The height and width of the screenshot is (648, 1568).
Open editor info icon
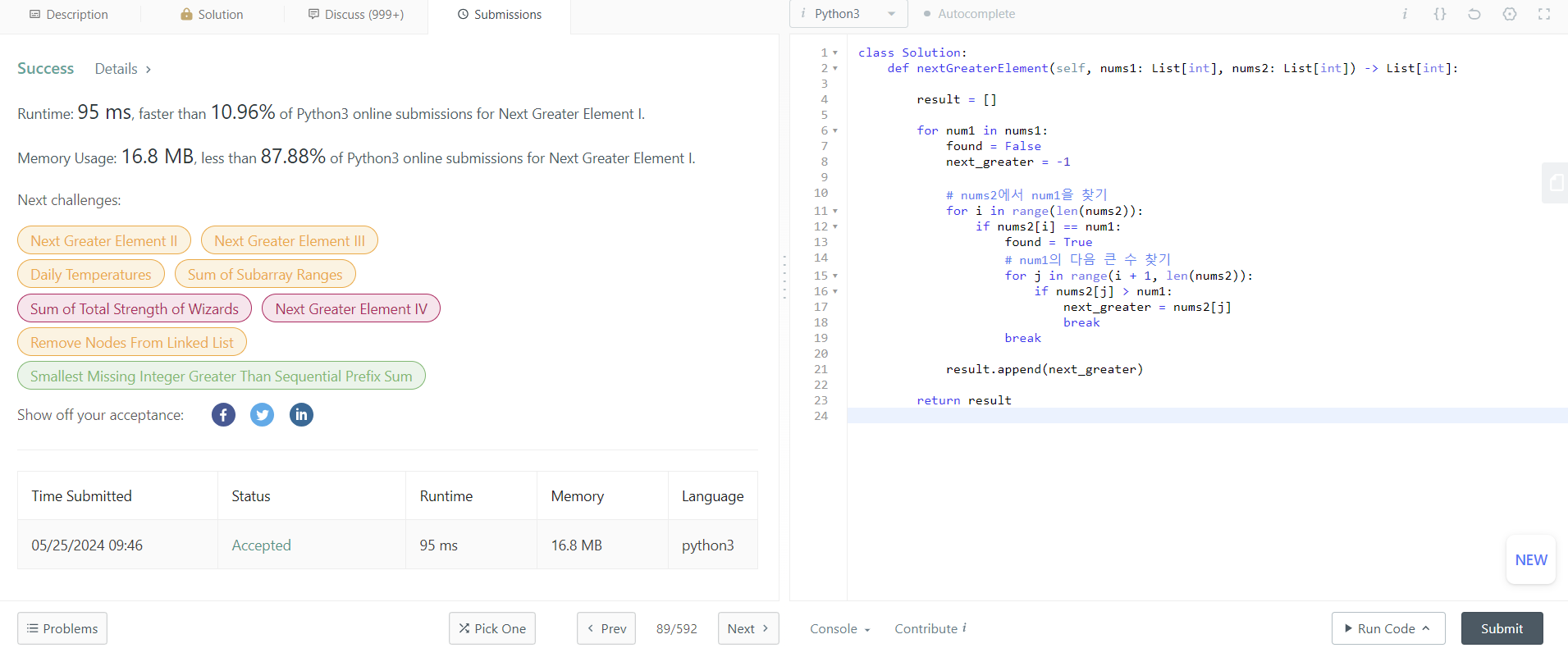[1405, 14]
